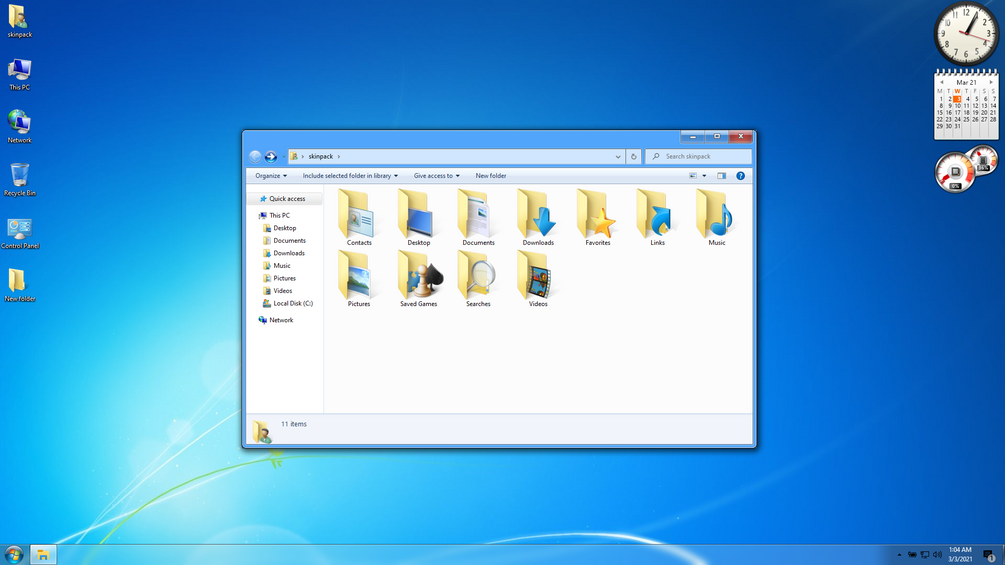1005x565 pixels.
Task: Click the Search skinpack field
Action: pos(698,156)
